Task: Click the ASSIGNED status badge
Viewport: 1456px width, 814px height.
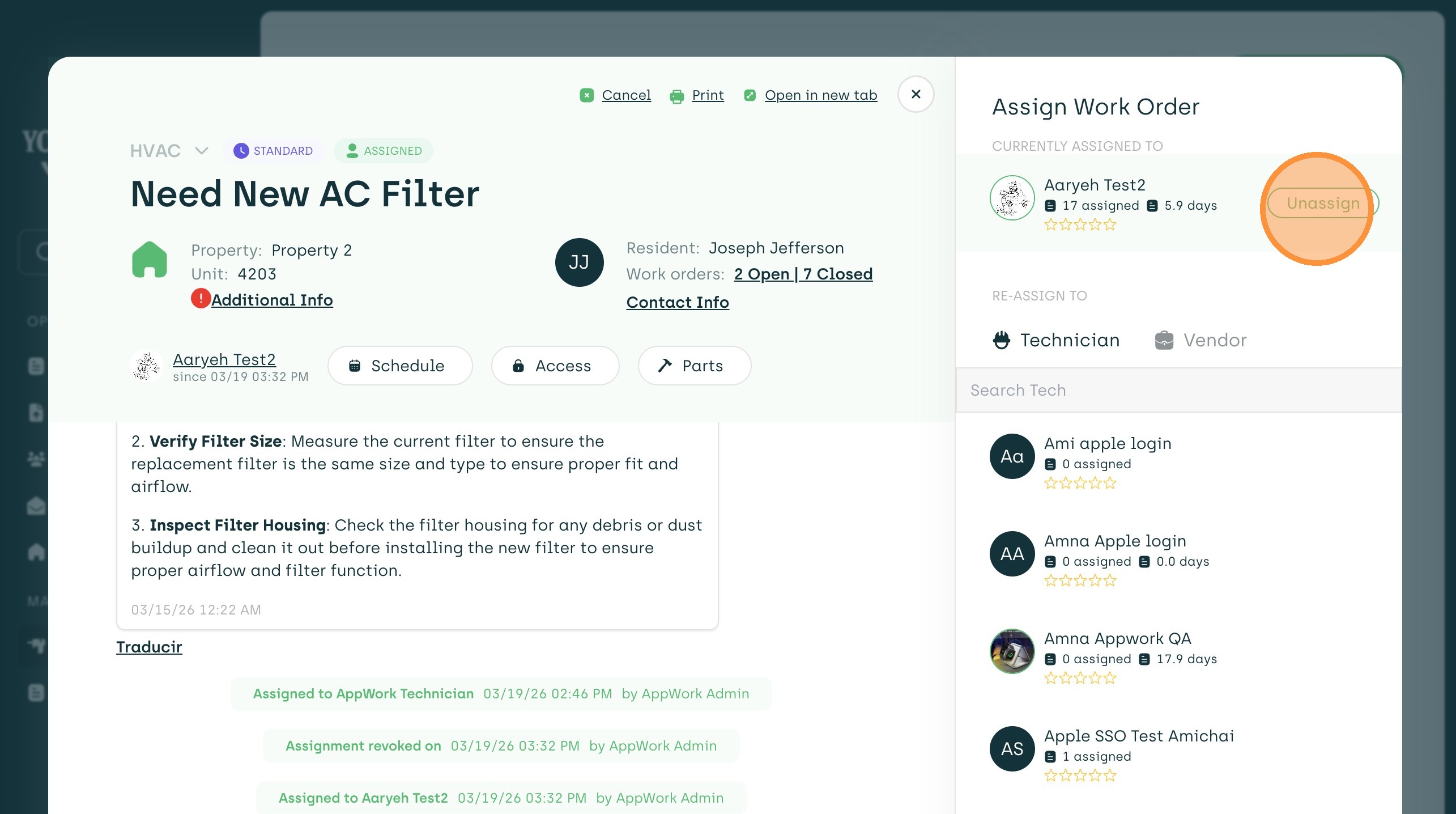Action: coord(384,151)
